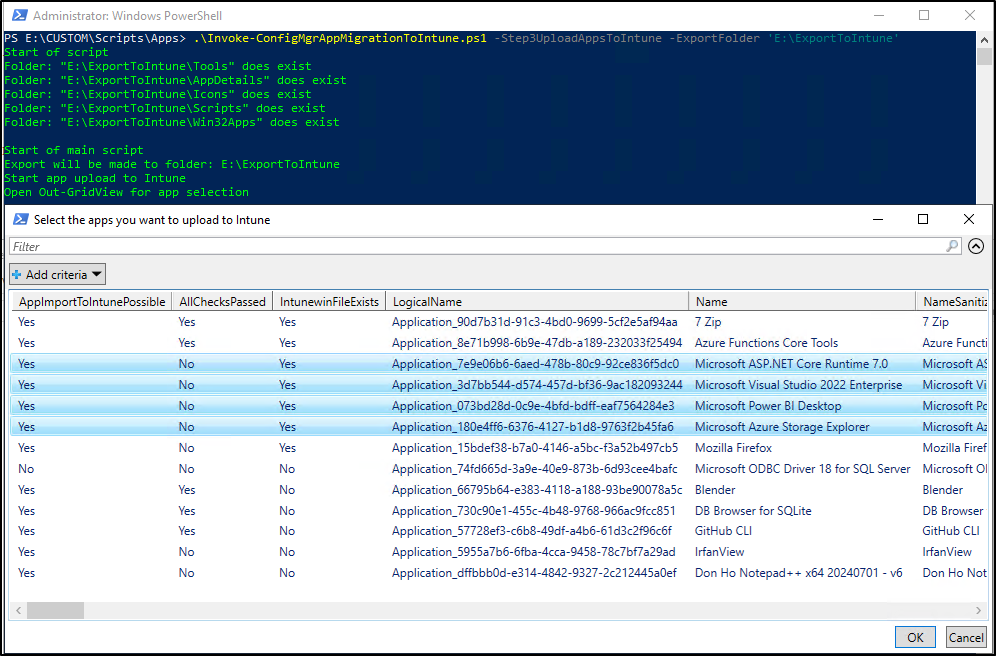Sort by LogicalName column header
This screenshot has height=656, width=996.
point(537,302)
